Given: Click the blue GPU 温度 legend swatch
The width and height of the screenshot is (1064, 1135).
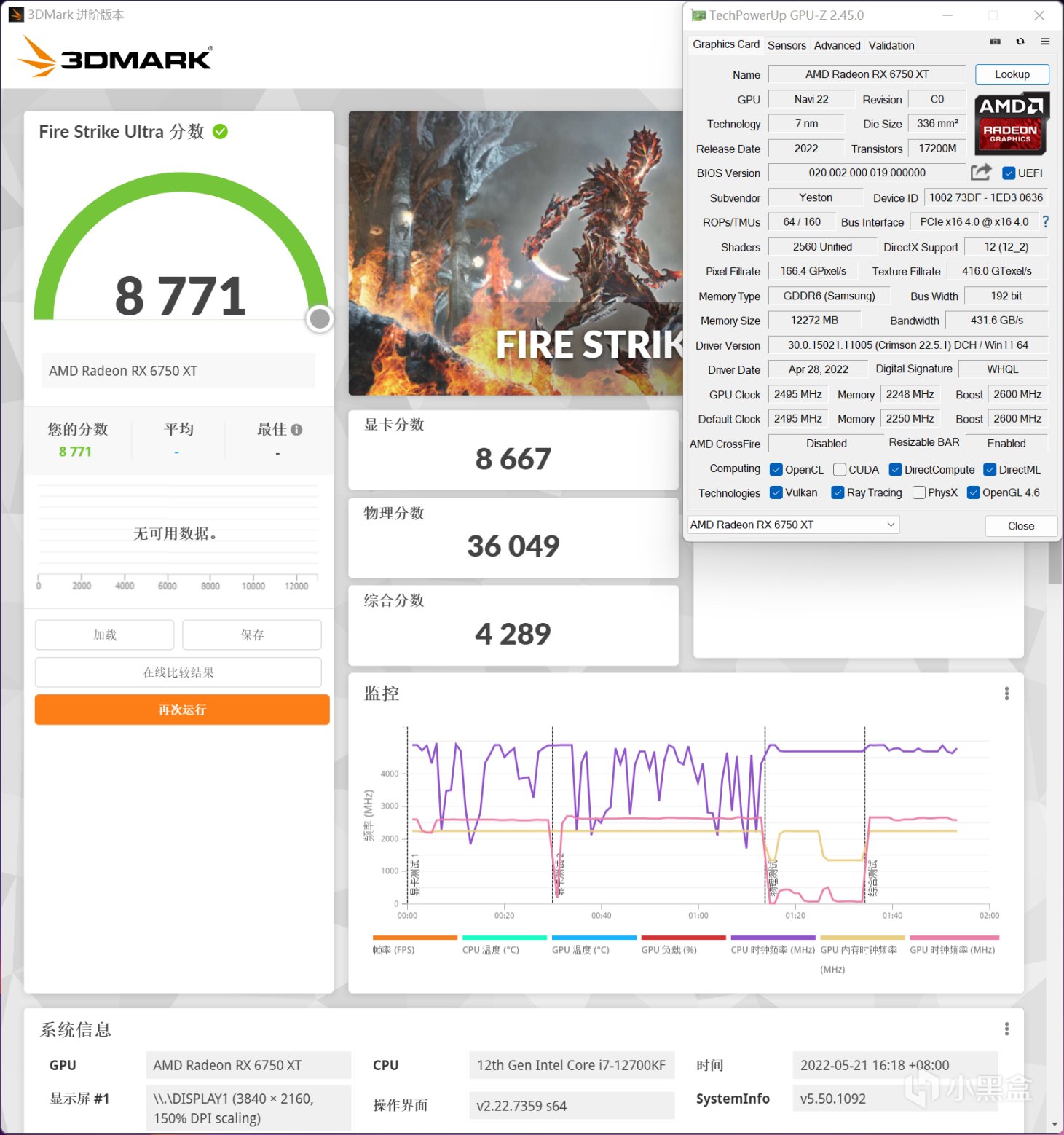Looking at the screenshot, I should tap(594, 938).
